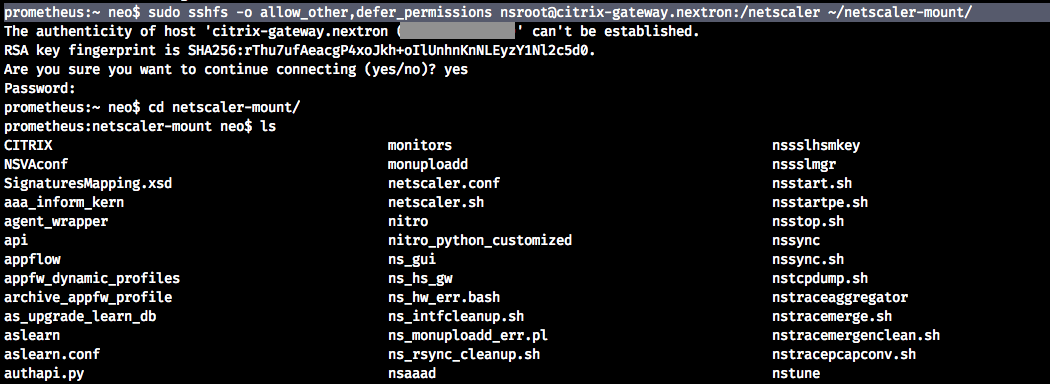Image resolution: width=1050 pixels, height=384 pixels.
Task: Click the monitors directory name
Action: pos(420,145)
